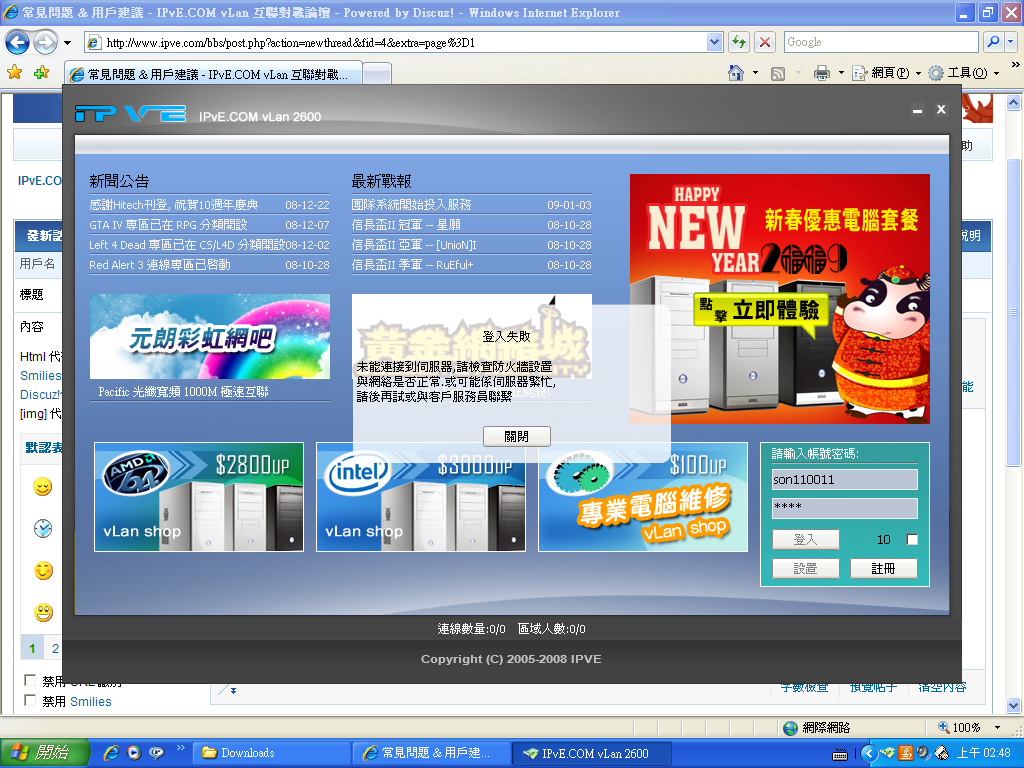
Task: Click the 註冊 register button
Action: 884,569
